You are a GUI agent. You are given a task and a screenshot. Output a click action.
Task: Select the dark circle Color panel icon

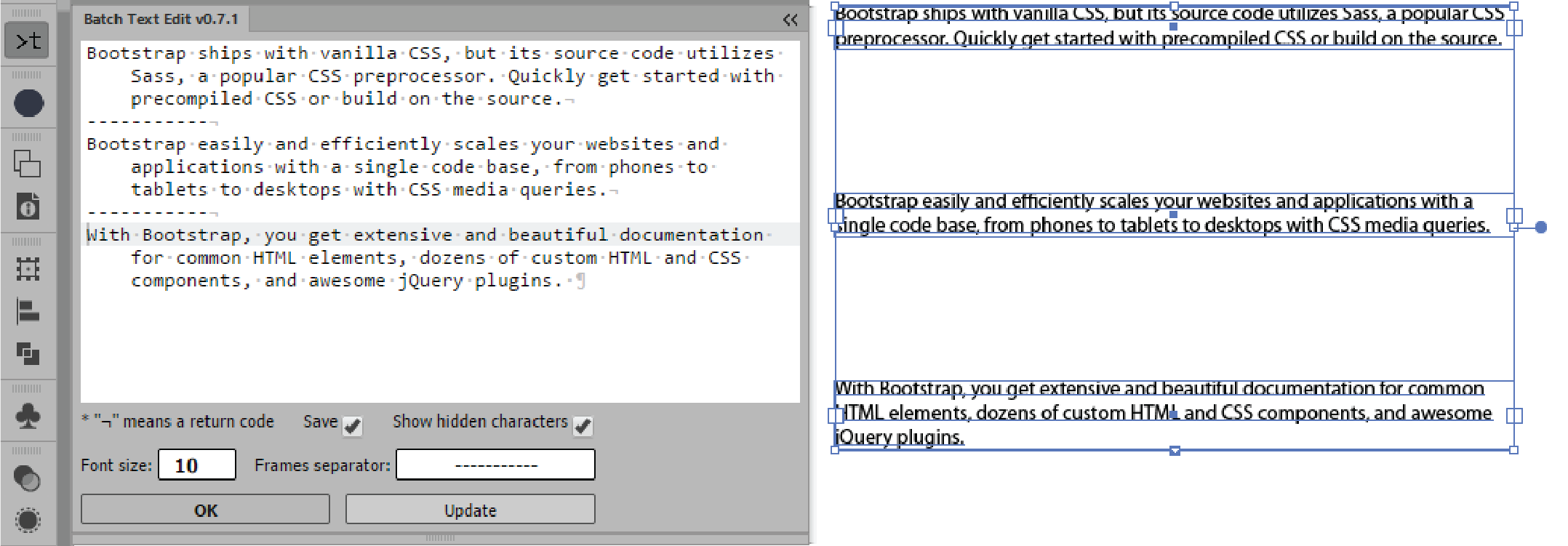click(x=28, y=103)
